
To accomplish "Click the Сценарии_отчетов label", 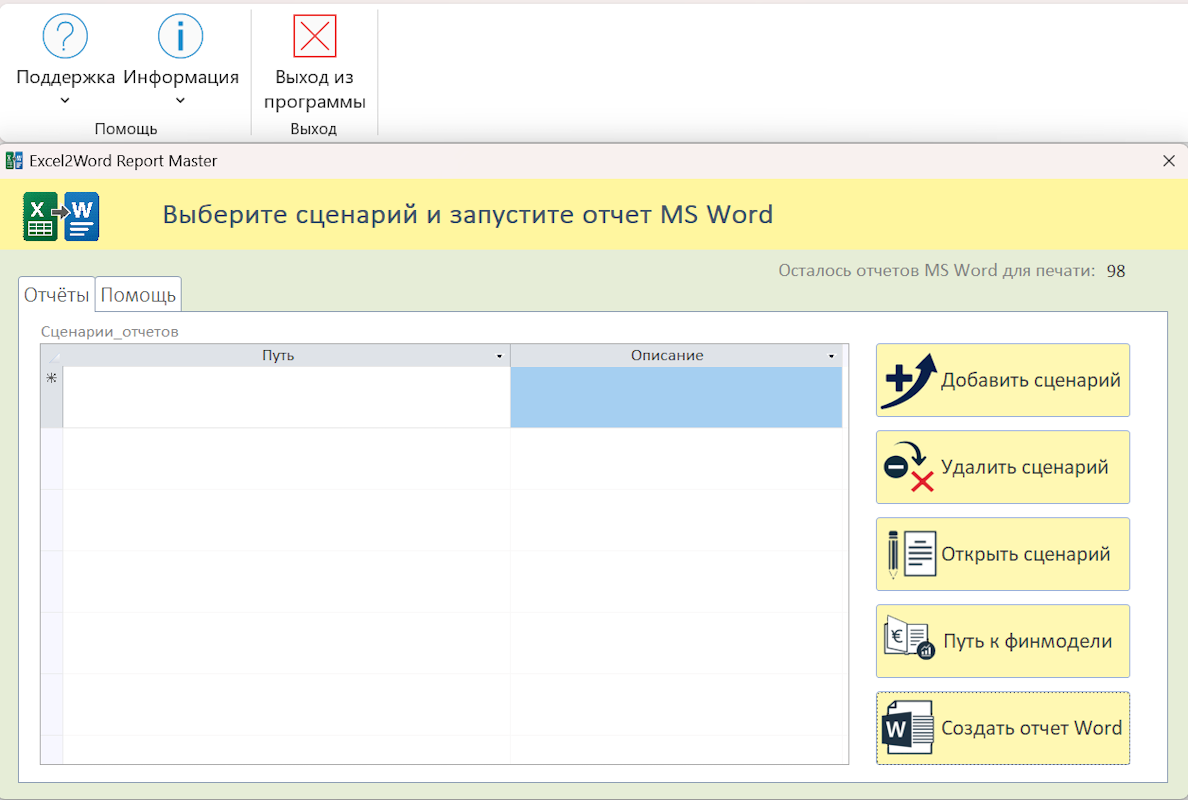I will tap(110, 332).
